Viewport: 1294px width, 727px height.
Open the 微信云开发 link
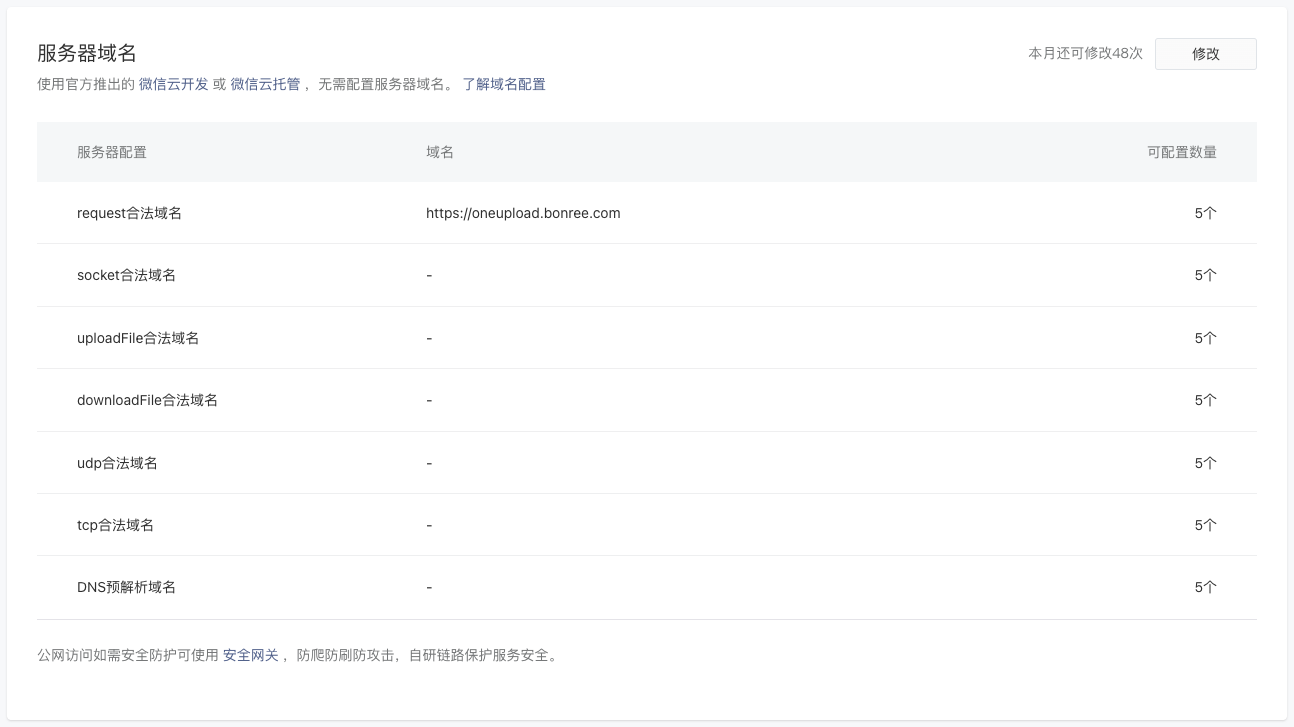(x=174, y=84)
